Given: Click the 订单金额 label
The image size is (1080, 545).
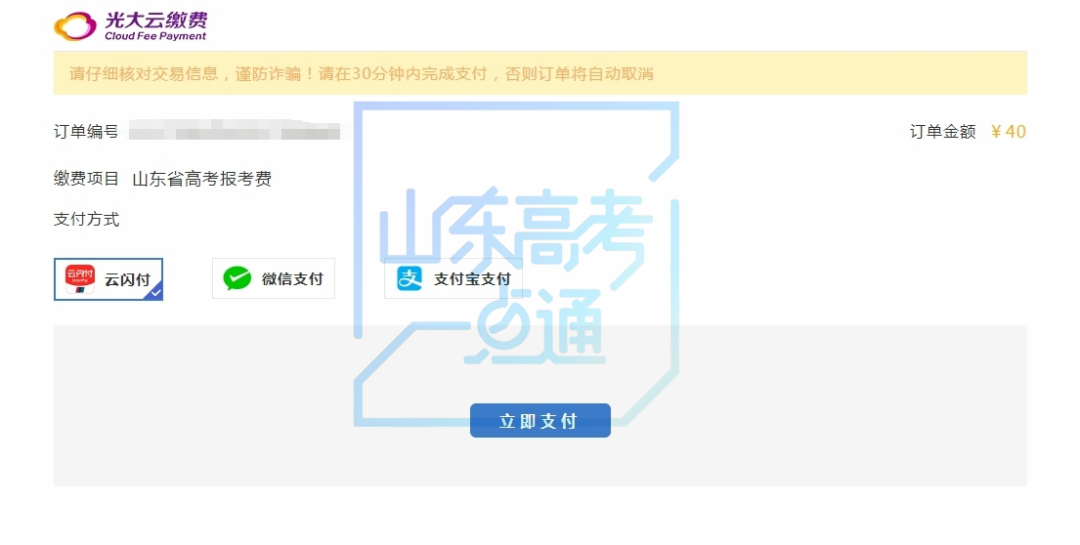Looking at the screenshot, I should click(942, 132).
